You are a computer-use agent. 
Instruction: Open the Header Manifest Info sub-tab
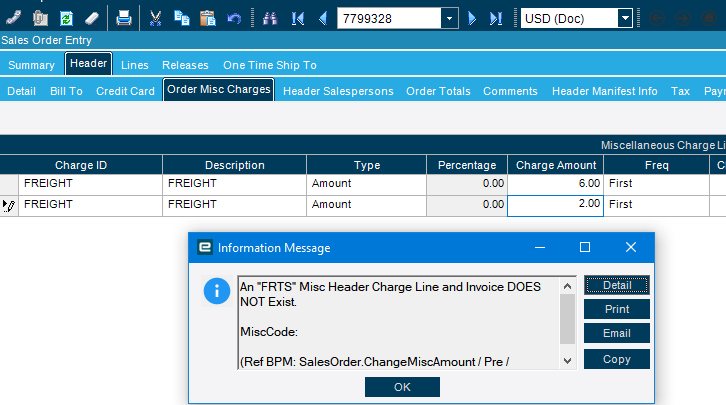click(x=605, y=91)
